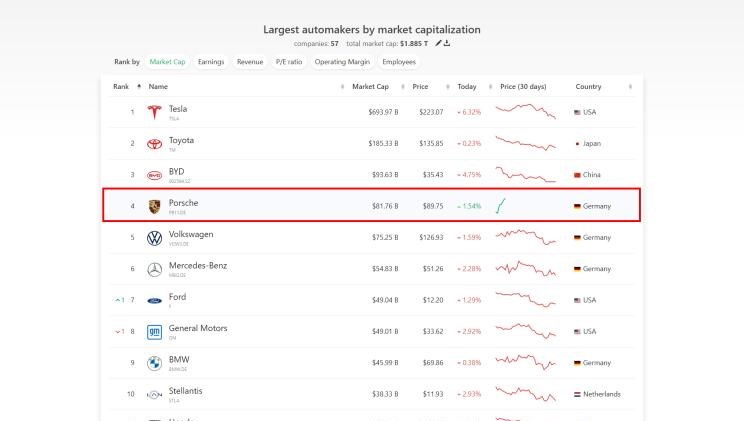Click the Stellantis logo icon
744x421 pixels.
(154, 394)
